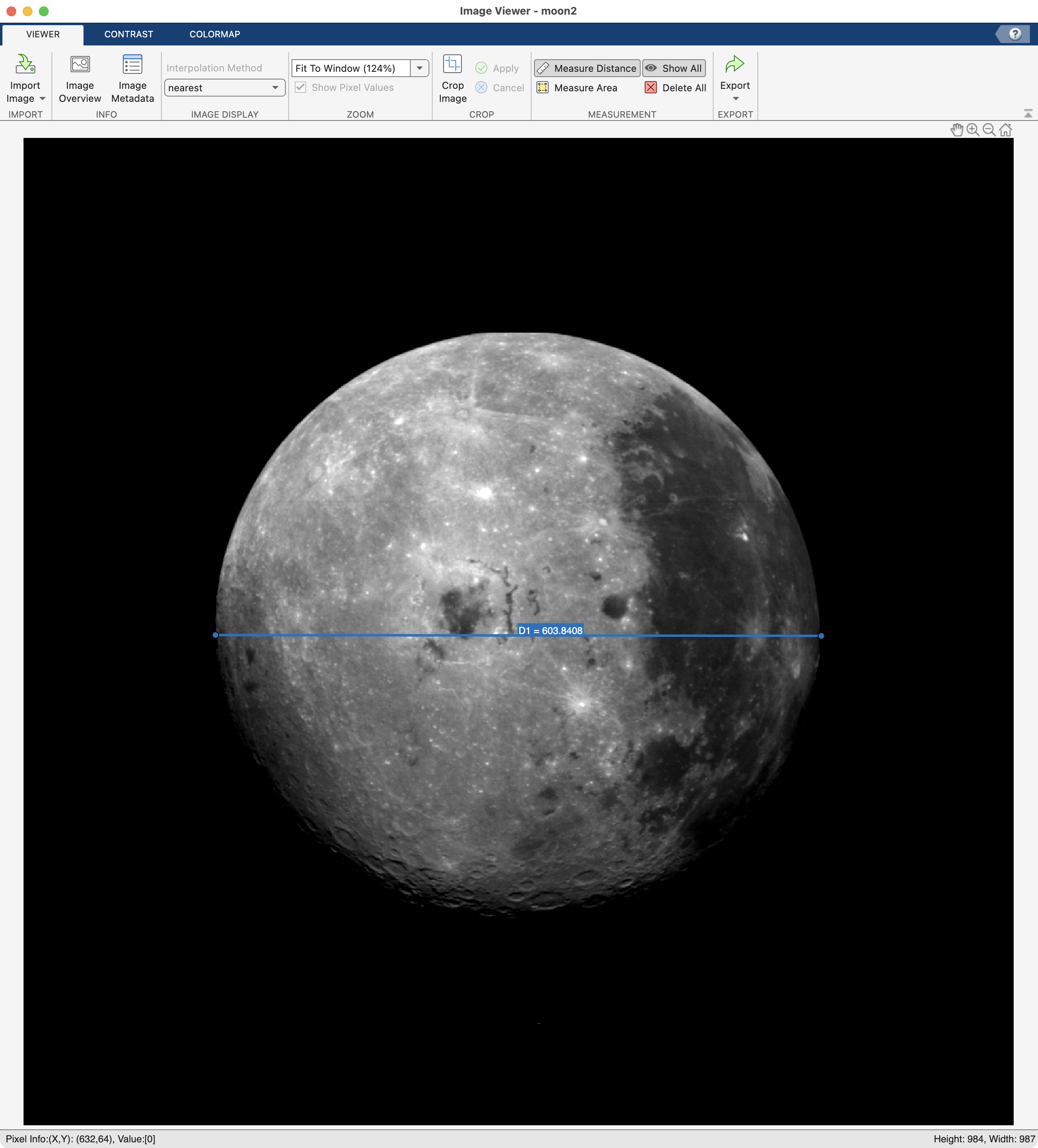Click the Pixel Info status text
The width and height of the screenshot is (1038, 1148).
pyautogui.click(x=80, y=1139)
